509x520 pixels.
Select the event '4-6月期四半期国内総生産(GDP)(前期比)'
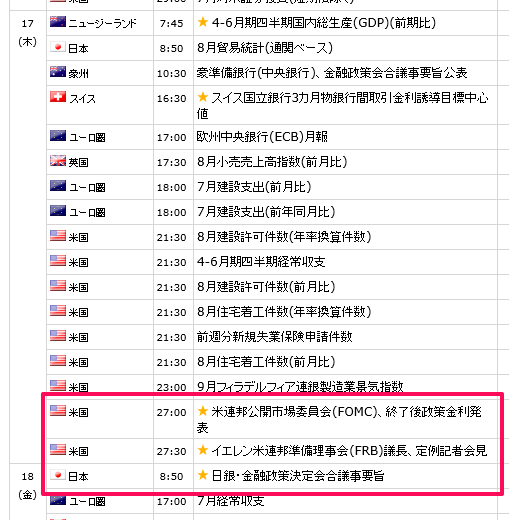coord(324,23)
